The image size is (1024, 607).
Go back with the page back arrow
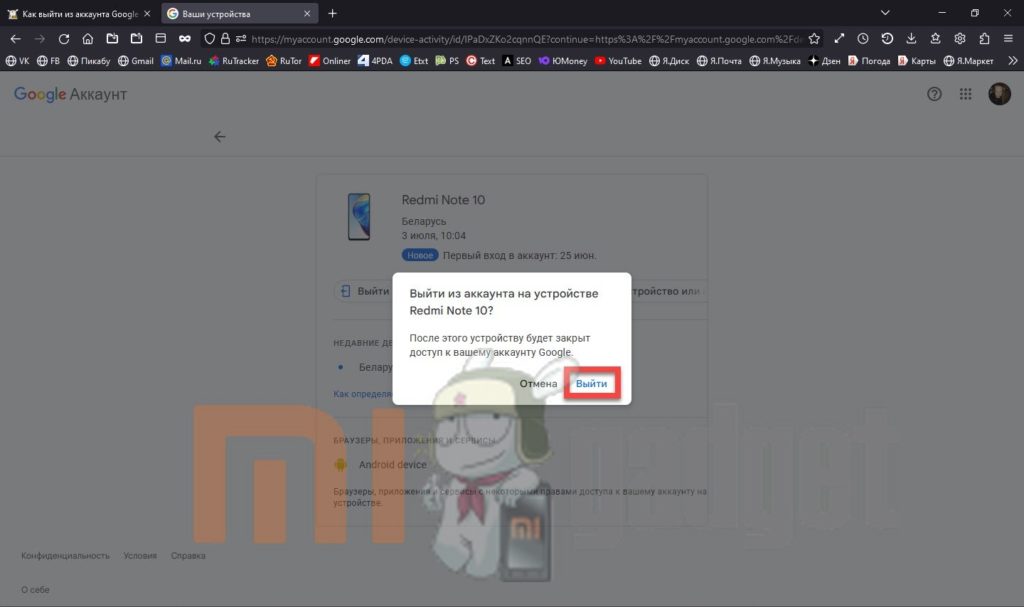tap(220, 137)
